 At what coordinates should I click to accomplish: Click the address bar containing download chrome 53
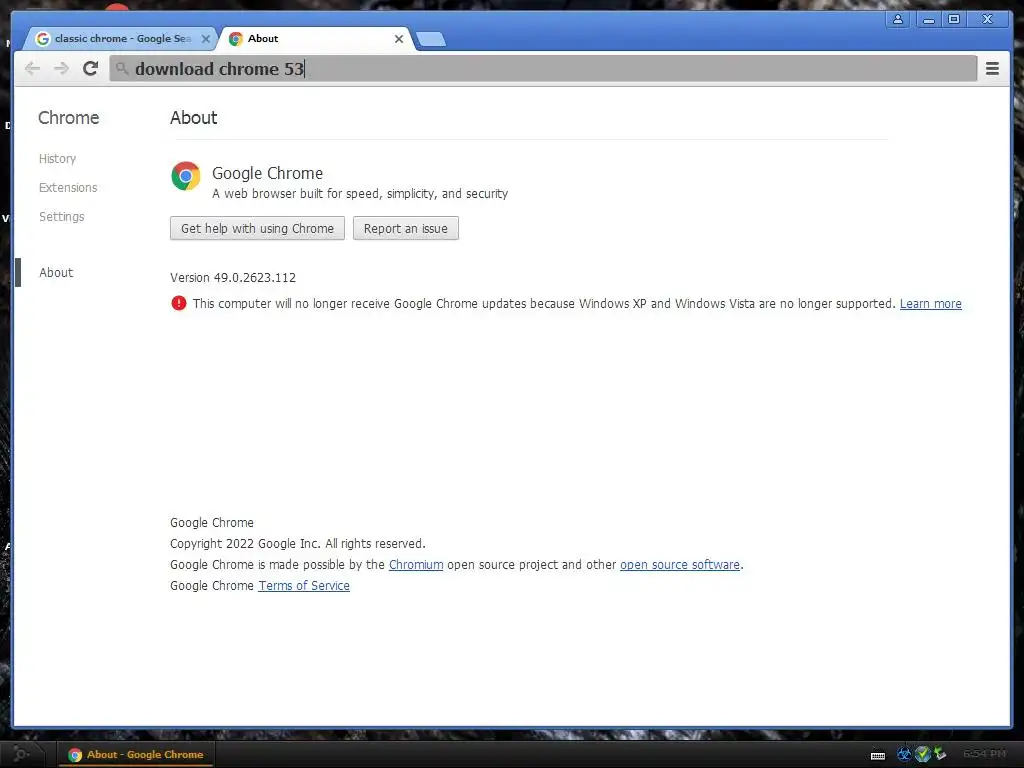(x=543, y=68)
